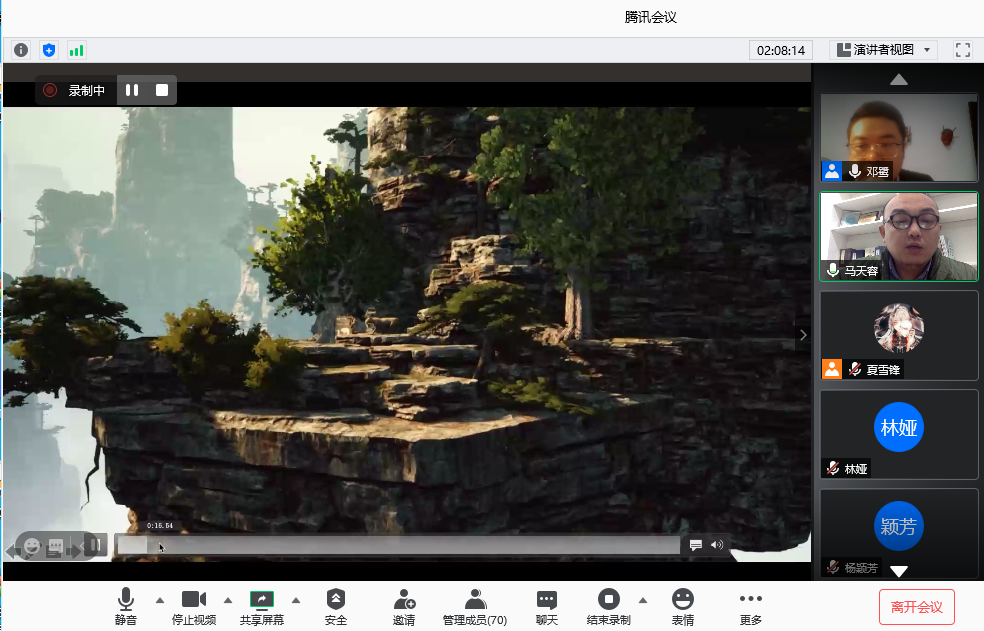Click the red 录制中 recording indicator
The width and height of the screenshot is (984, 631).
[x=50, y=90]
